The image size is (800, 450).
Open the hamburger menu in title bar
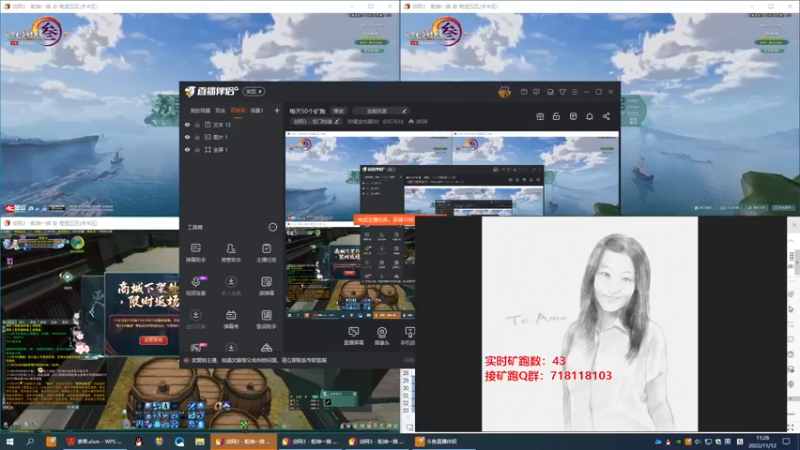pos(574,92)
